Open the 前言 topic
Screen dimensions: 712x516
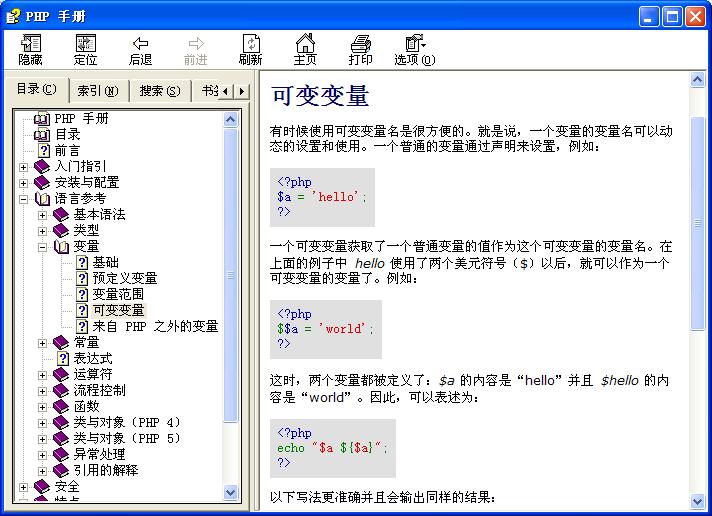(67, 150)
